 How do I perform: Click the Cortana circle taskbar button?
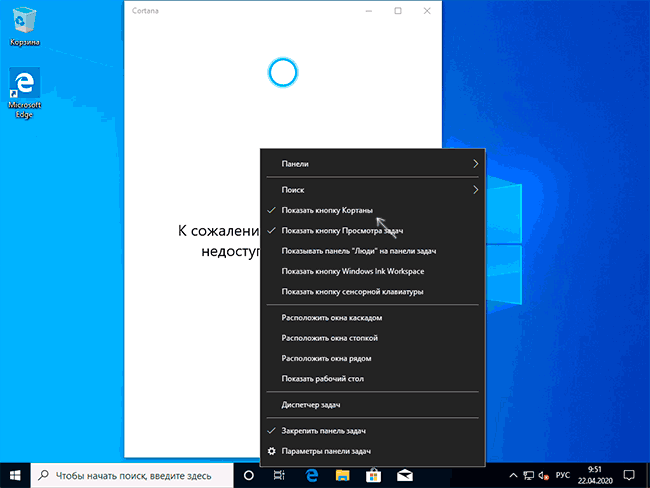click(x=249, y=476)
